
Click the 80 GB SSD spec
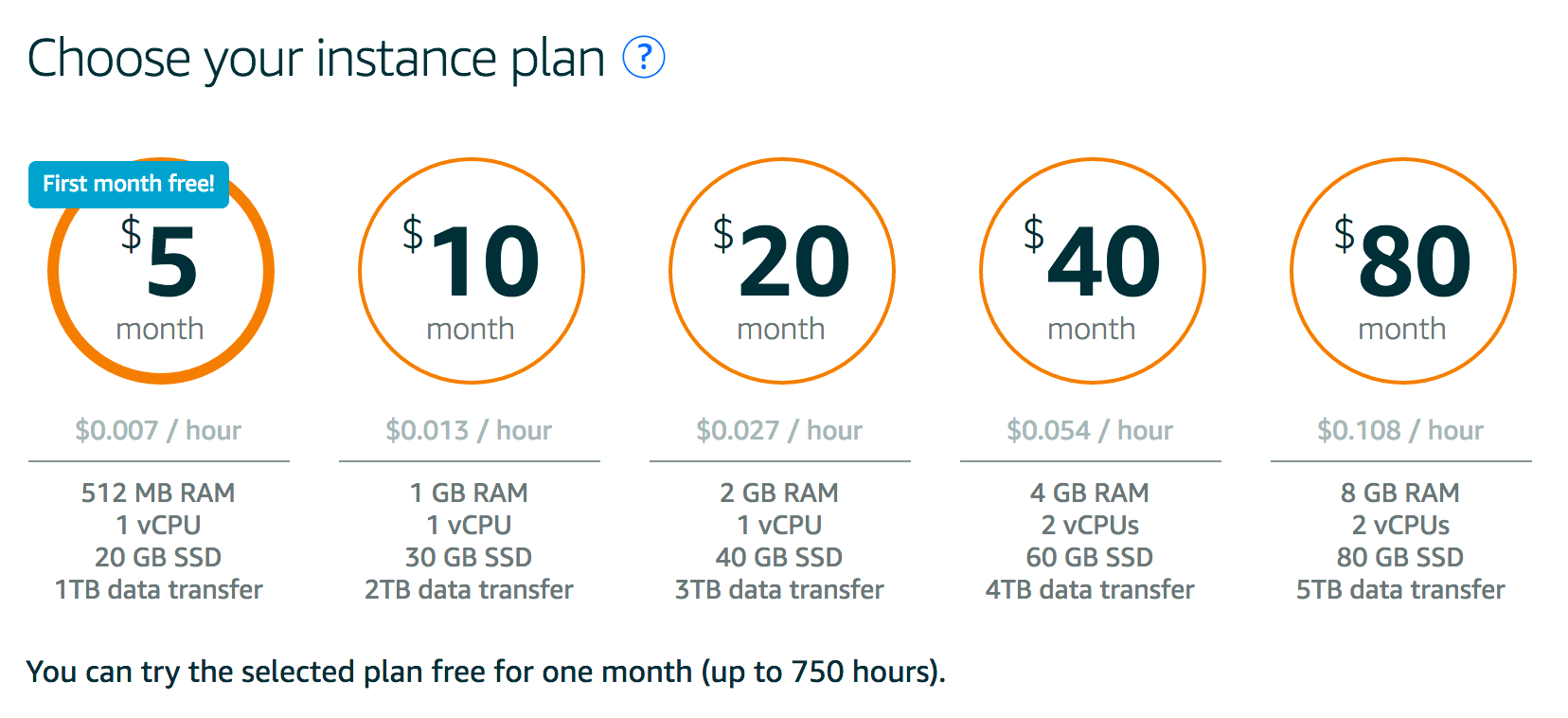pos(1400,557)
